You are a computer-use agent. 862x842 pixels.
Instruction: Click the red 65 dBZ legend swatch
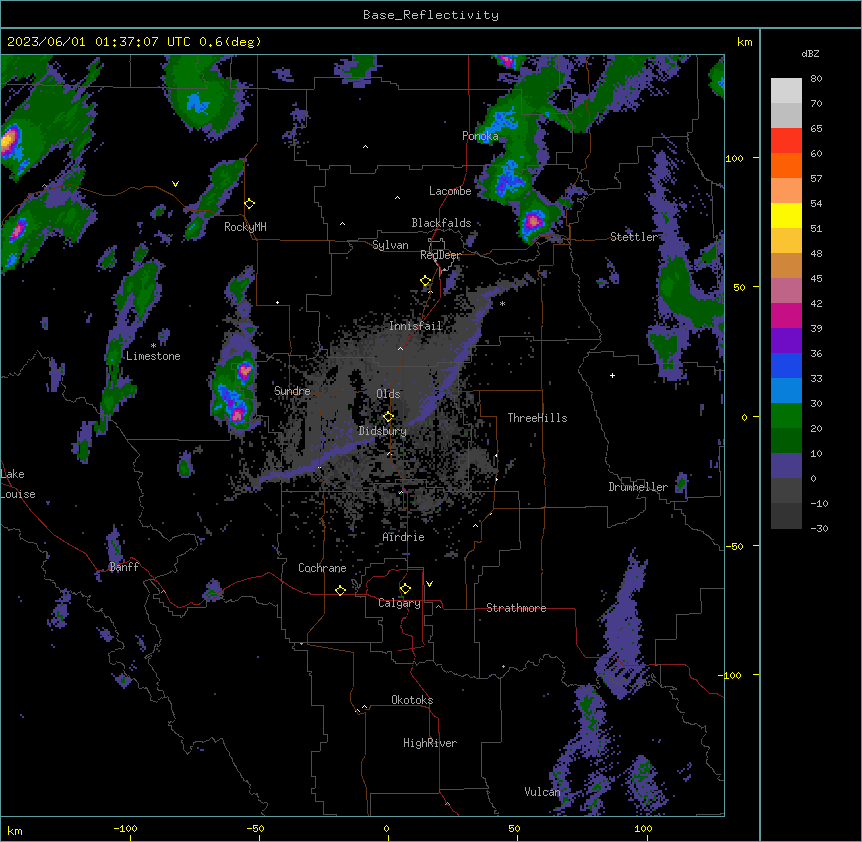(786, 140)
